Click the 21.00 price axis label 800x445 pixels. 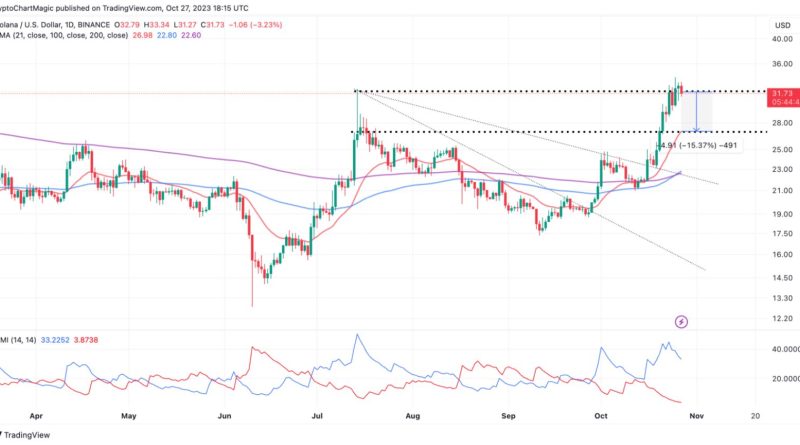click(x=782, y=191)
